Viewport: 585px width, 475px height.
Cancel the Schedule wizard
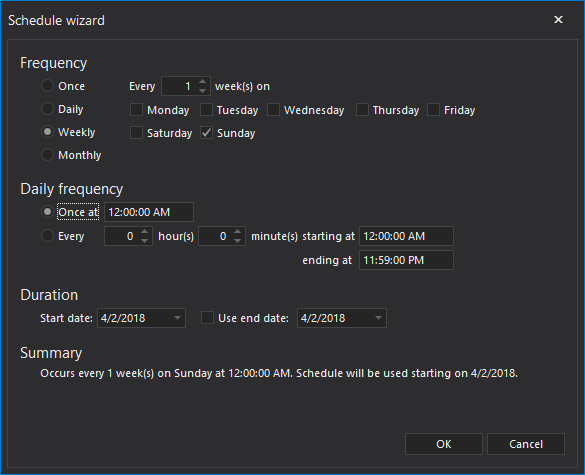point(526,444)
